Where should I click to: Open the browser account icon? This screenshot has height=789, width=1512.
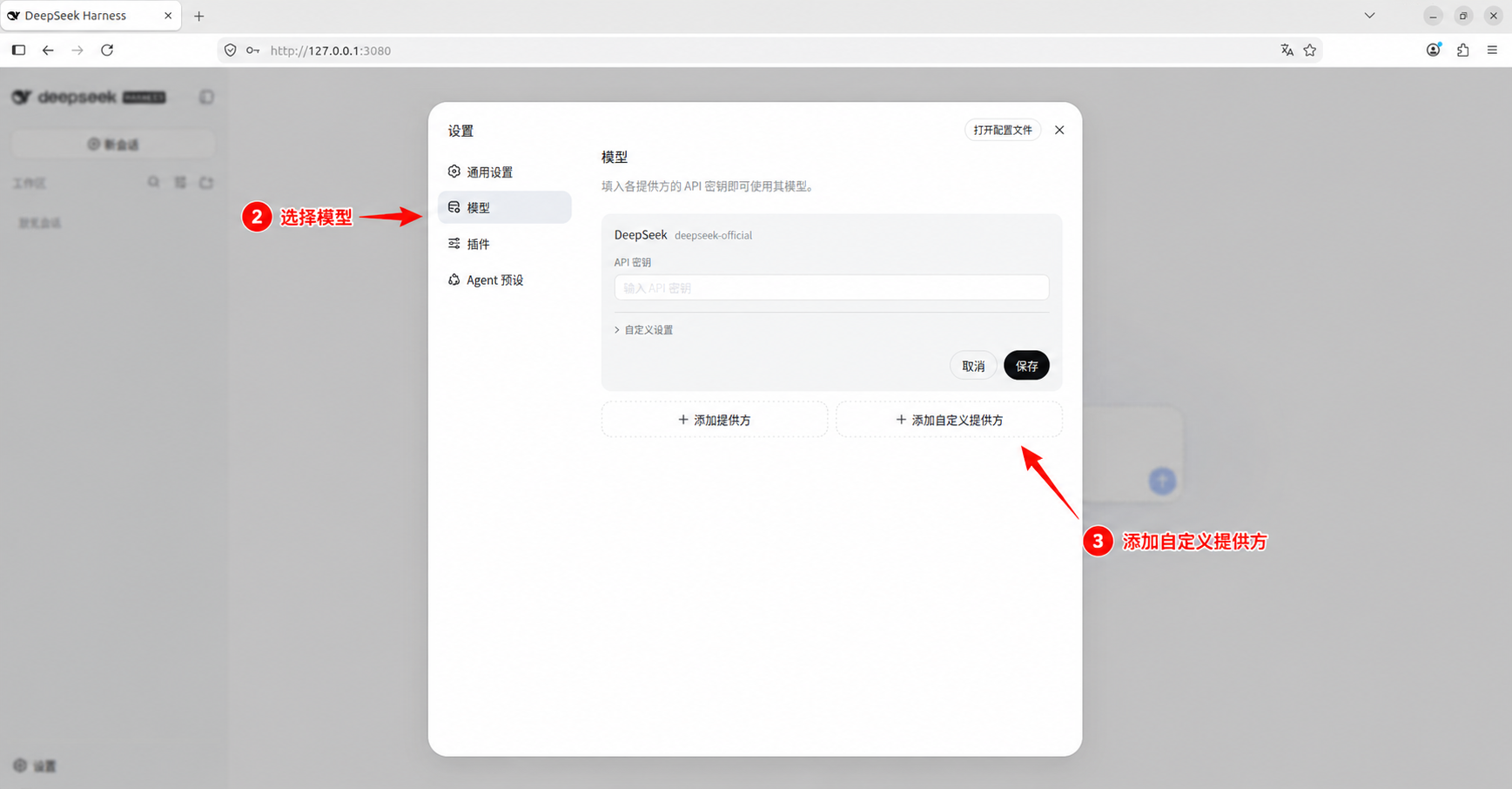[1434, 50]
